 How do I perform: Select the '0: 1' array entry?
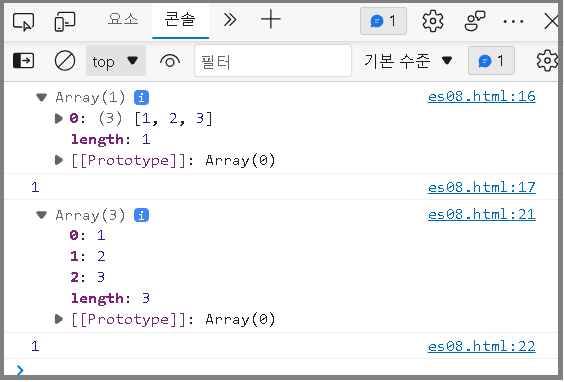(87, 236)
